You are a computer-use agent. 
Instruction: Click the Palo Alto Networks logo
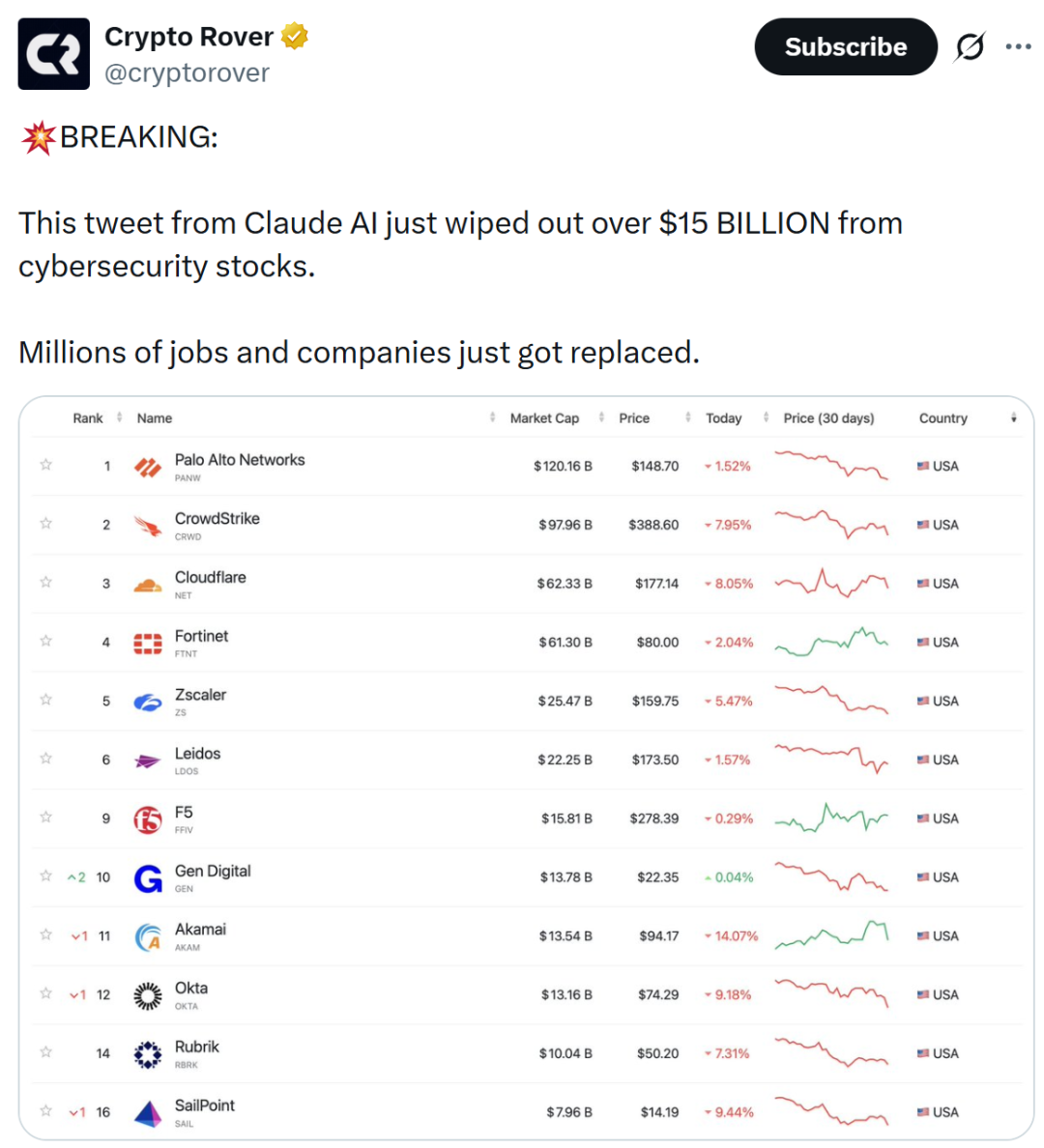click(x=148, y=465)
